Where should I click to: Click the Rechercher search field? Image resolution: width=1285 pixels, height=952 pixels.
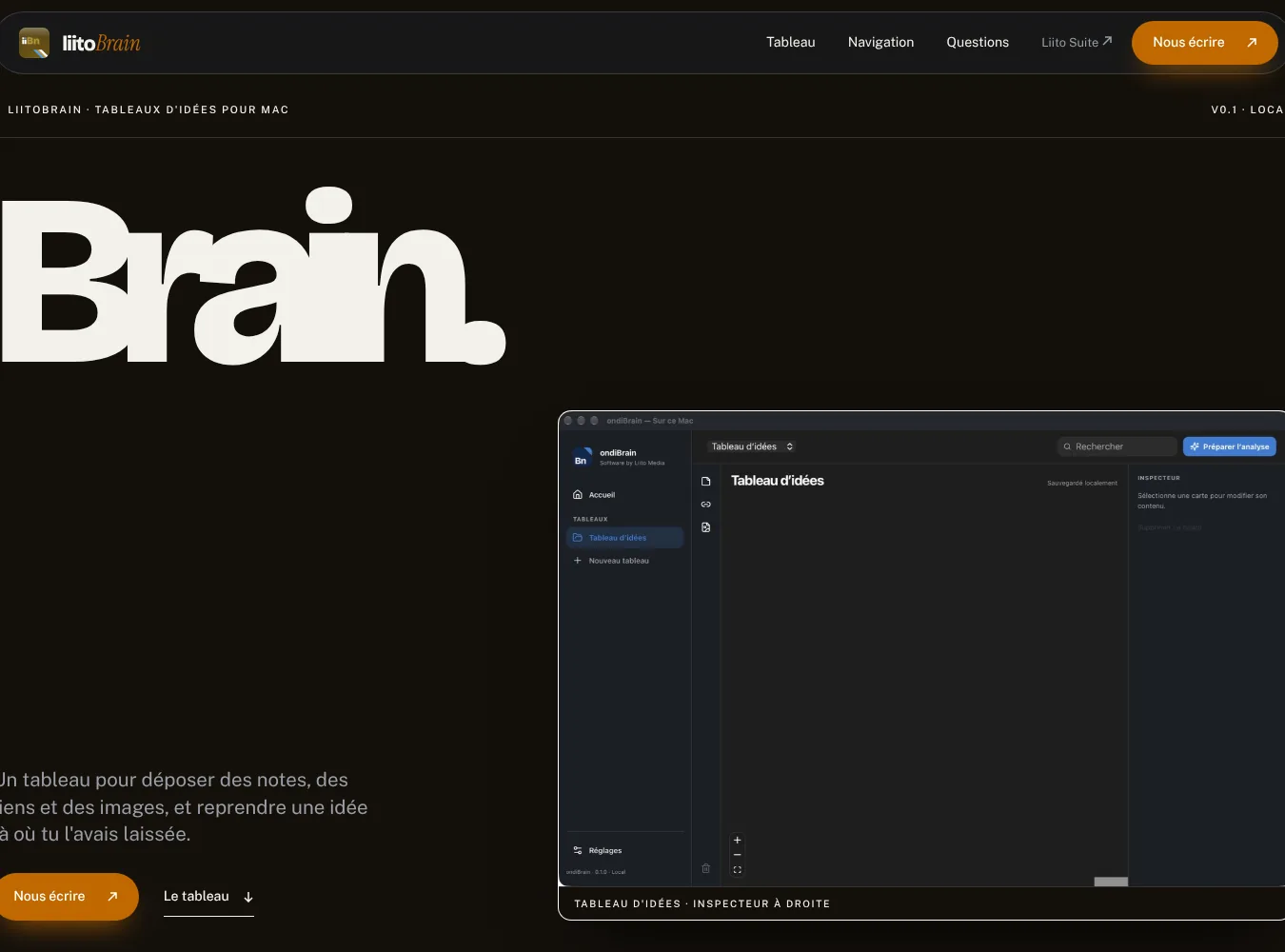point(1117,446)
